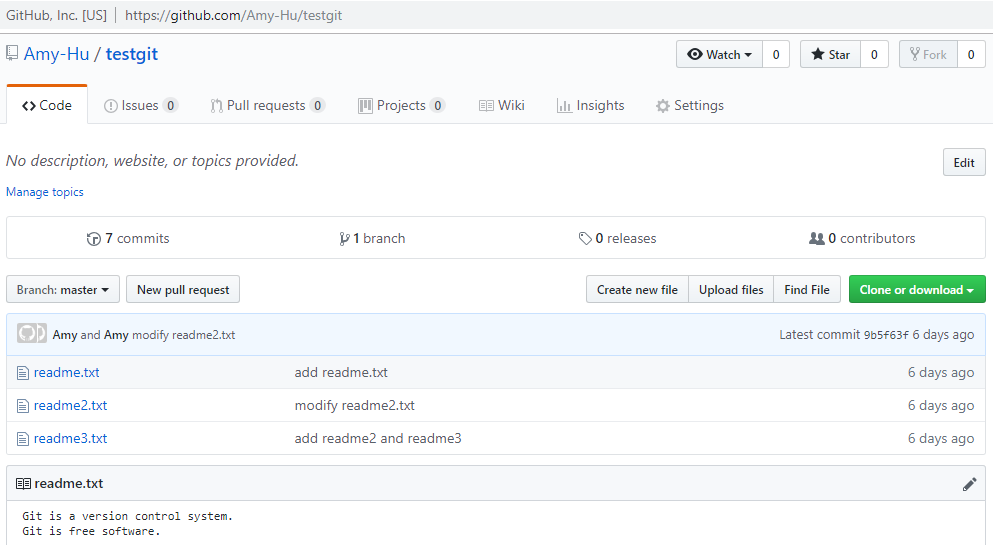Switch to the Code tab
The height and width of the screenshot is (545, 993).
coord(47,105)
